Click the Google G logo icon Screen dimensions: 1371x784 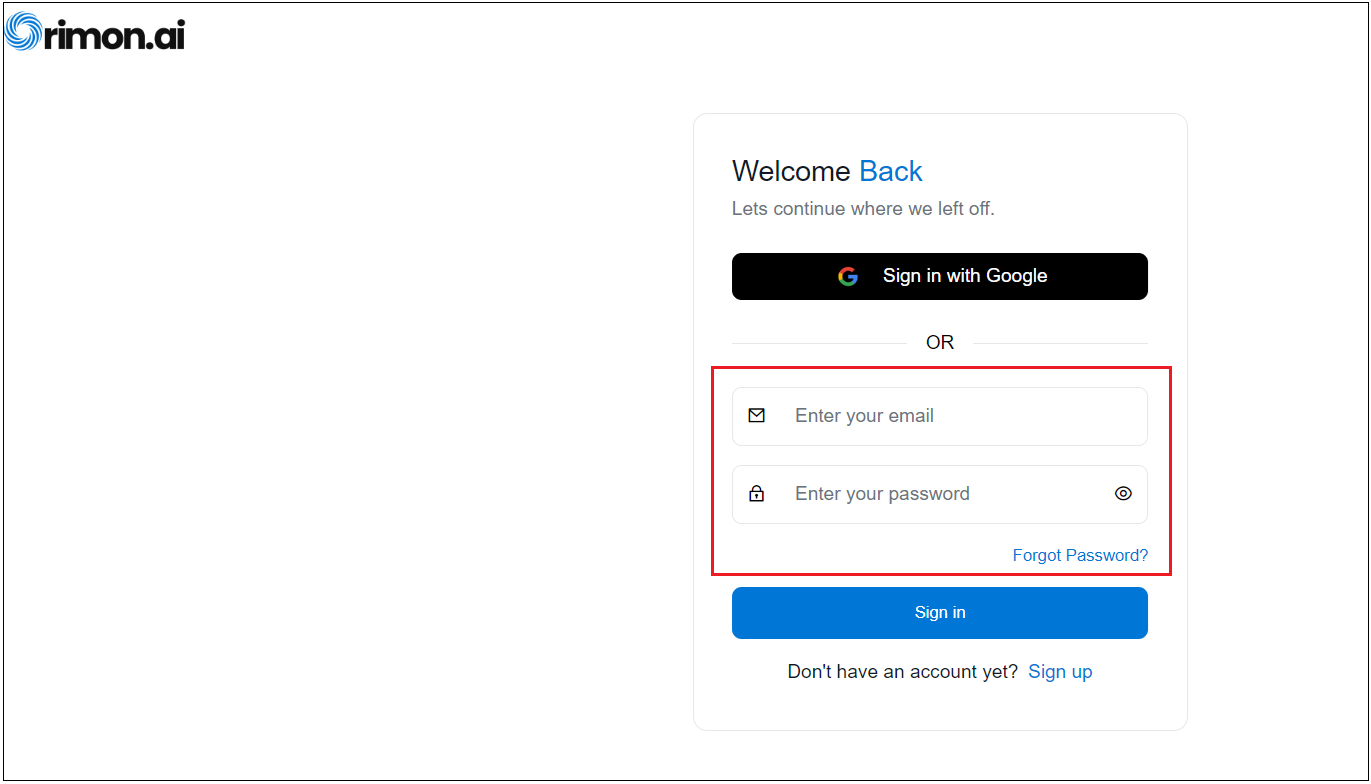click(x=848, y=277)
